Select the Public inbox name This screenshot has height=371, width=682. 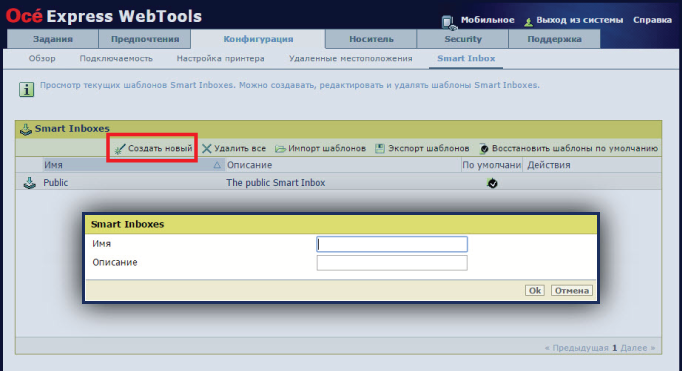coord(56,183)
